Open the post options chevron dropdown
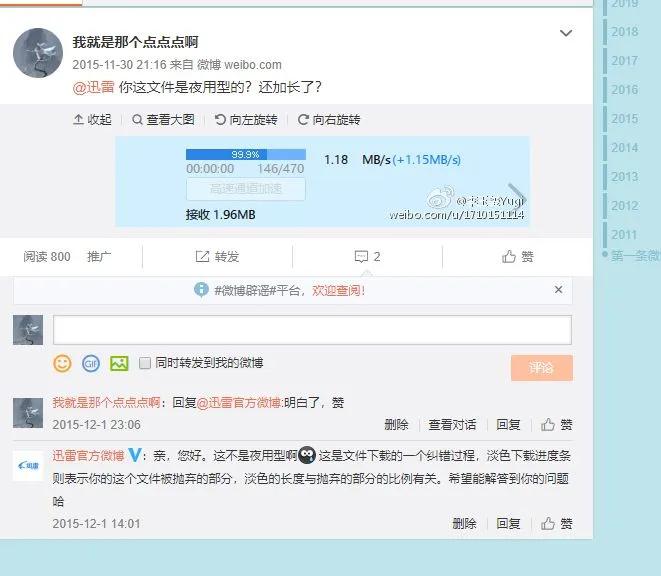This screenshot has height=576, width=661. (x=566, y=33)
